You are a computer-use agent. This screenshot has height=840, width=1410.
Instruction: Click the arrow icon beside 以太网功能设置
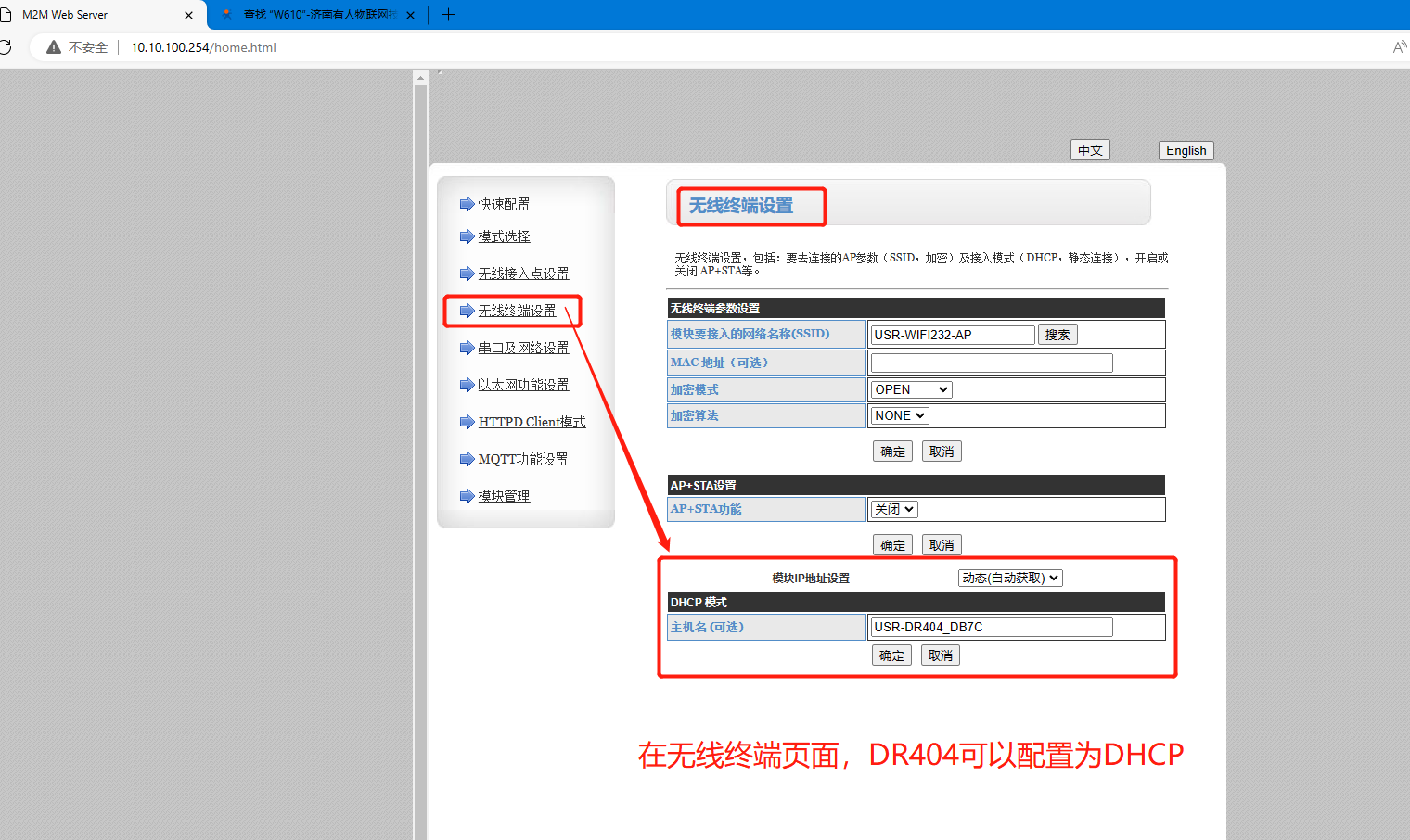(467, 385)
